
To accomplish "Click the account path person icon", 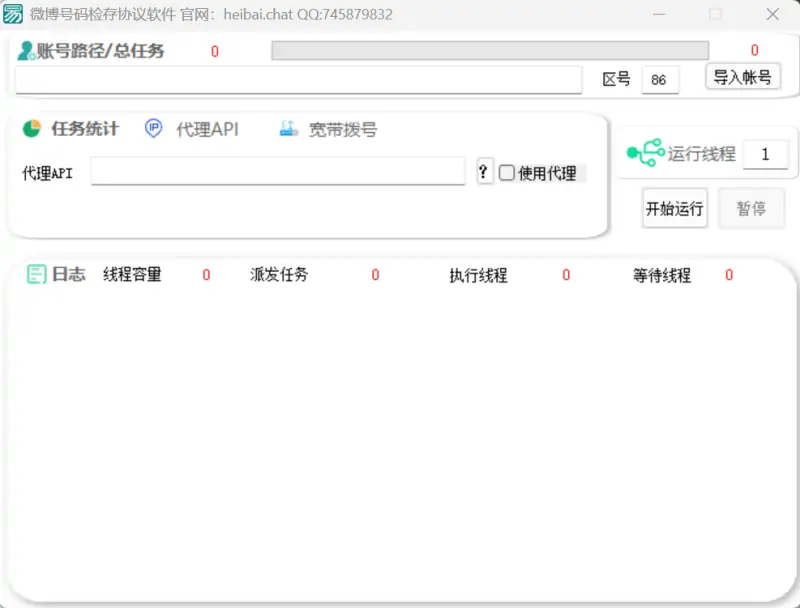I will (26, 51).
